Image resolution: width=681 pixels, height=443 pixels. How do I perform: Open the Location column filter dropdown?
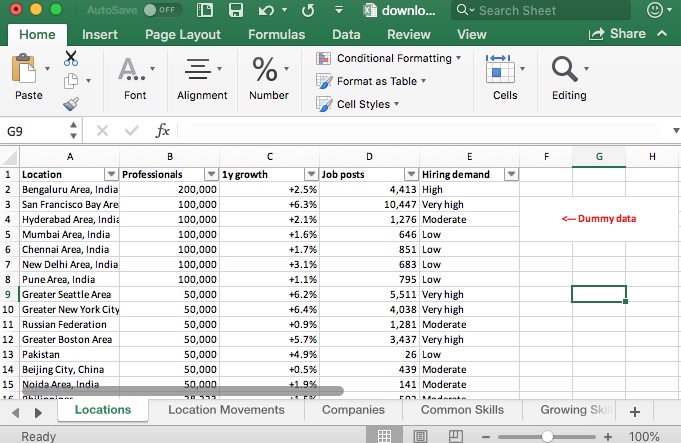pos(110,174)
